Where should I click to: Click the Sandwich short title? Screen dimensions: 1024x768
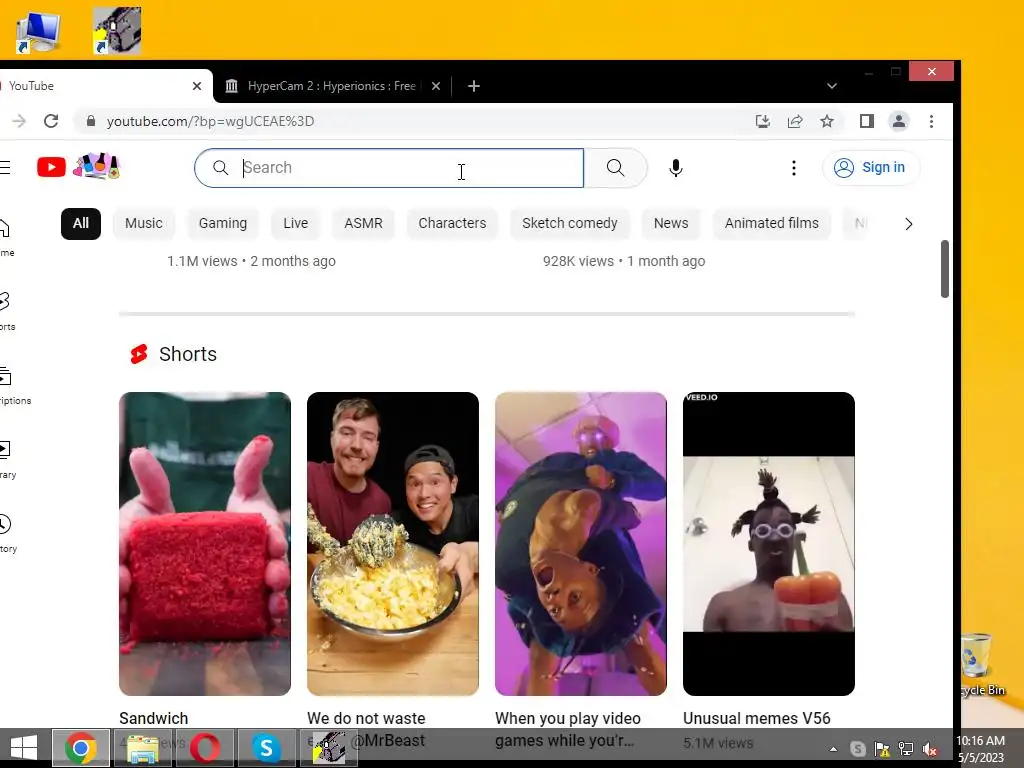[153, 718]
